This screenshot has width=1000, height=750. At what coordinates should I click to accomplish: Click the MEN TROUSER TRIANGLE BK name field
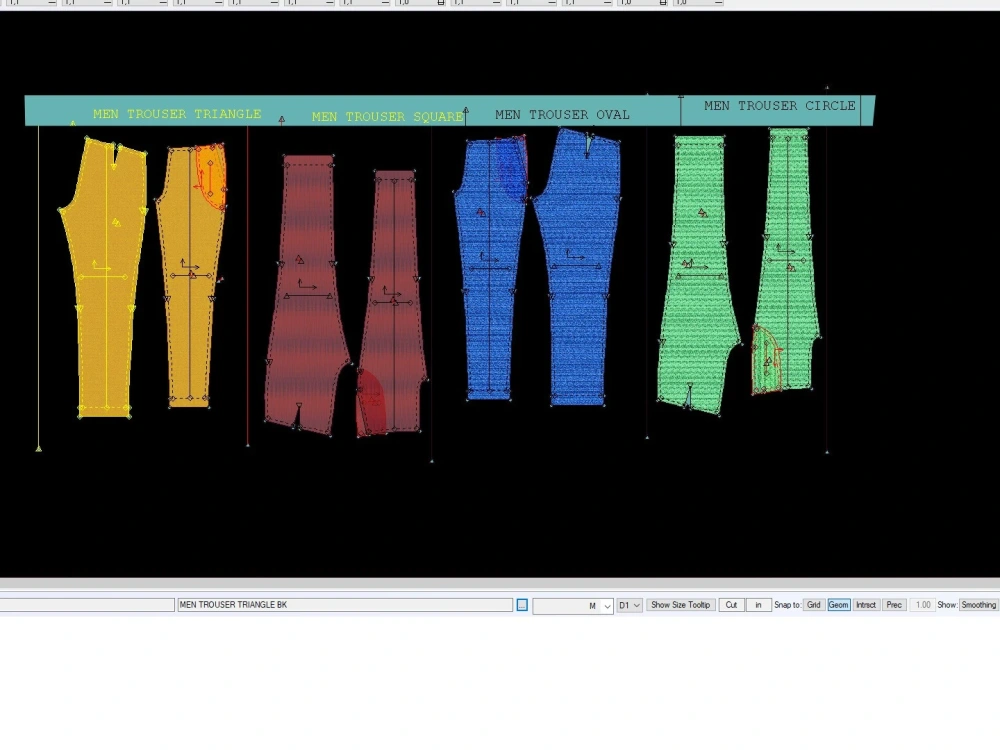[x=344, y=605]
